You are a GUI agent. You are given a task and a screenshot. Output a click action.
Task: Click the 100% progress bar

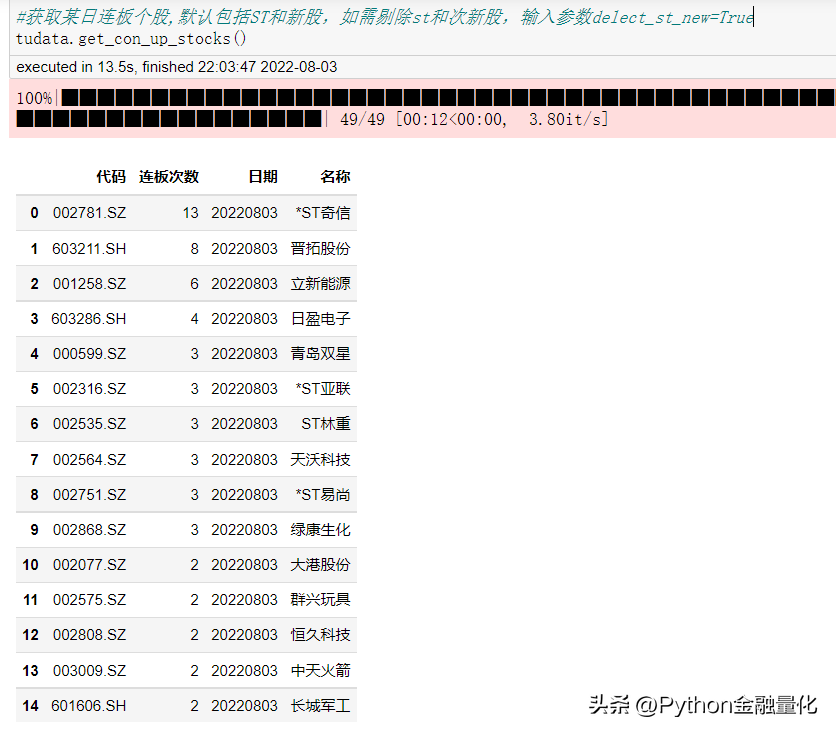425,108
